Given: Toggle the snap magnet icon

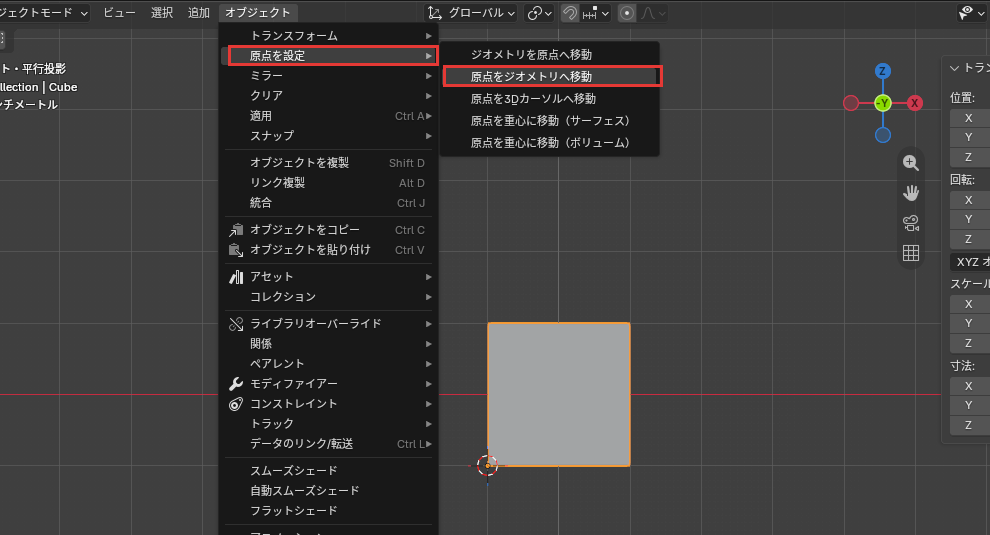Looking at the screenshot, I should 570,13.
